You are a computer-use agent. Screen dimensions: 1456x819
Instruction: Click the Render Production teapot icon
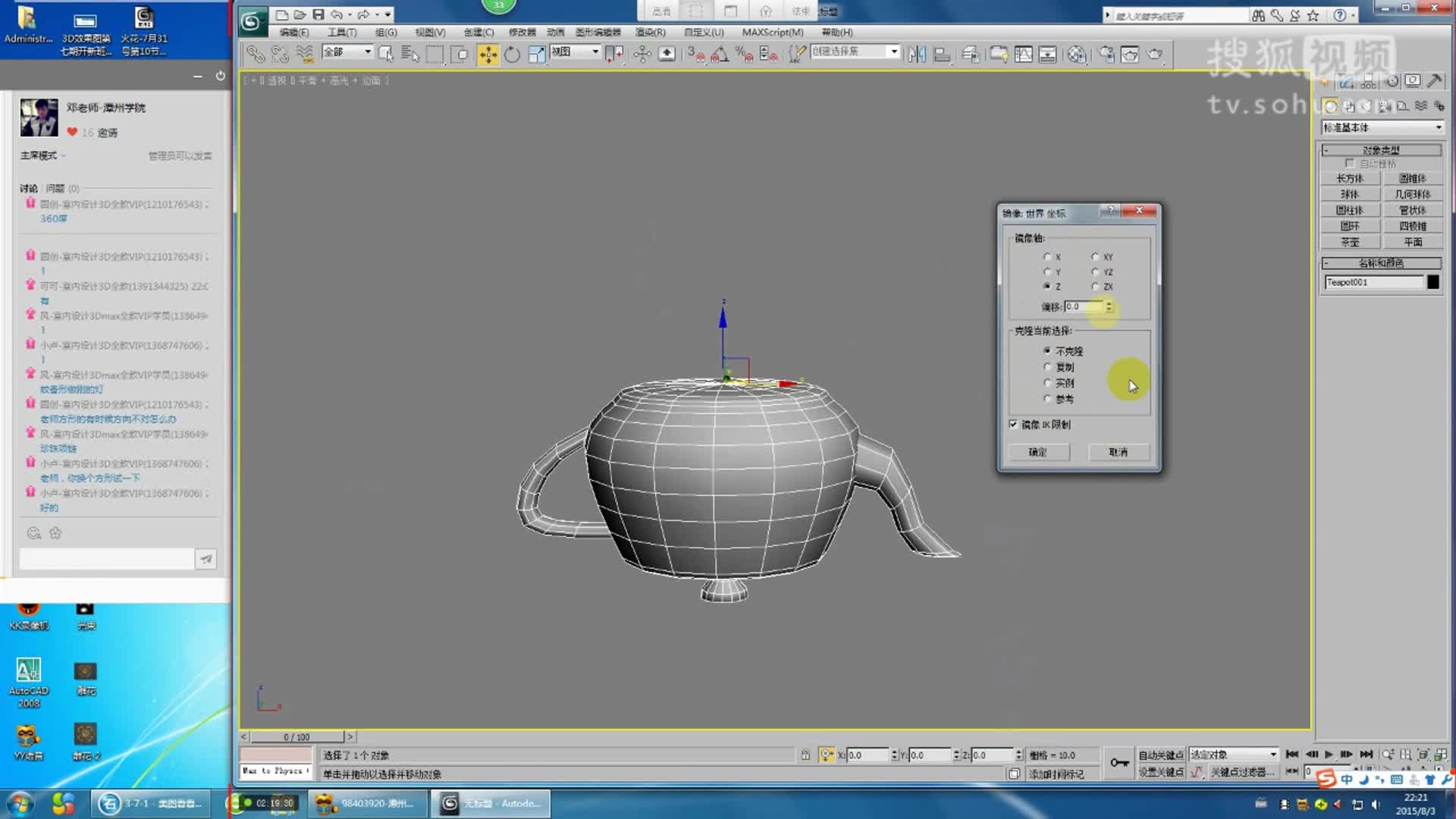coord(1154,54)
